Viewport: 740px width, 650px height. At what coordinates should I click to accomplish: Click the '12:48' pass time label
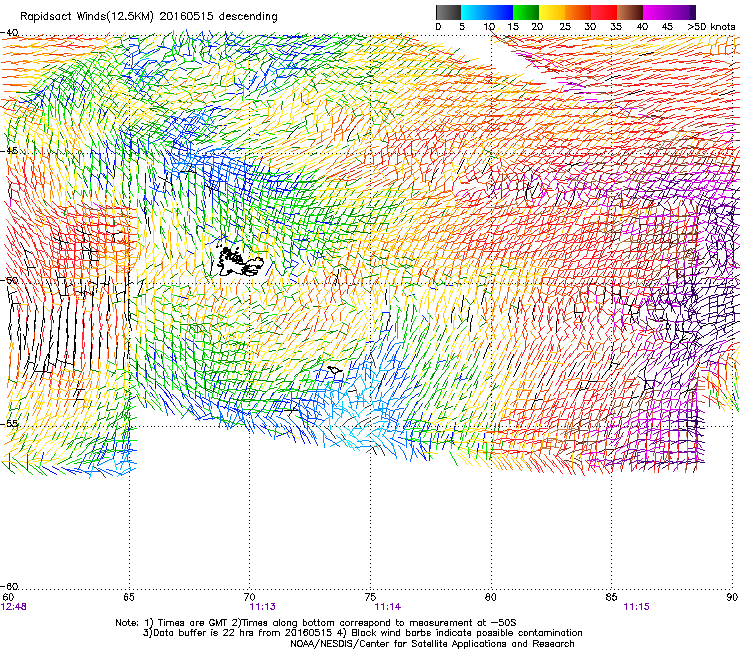14,607
